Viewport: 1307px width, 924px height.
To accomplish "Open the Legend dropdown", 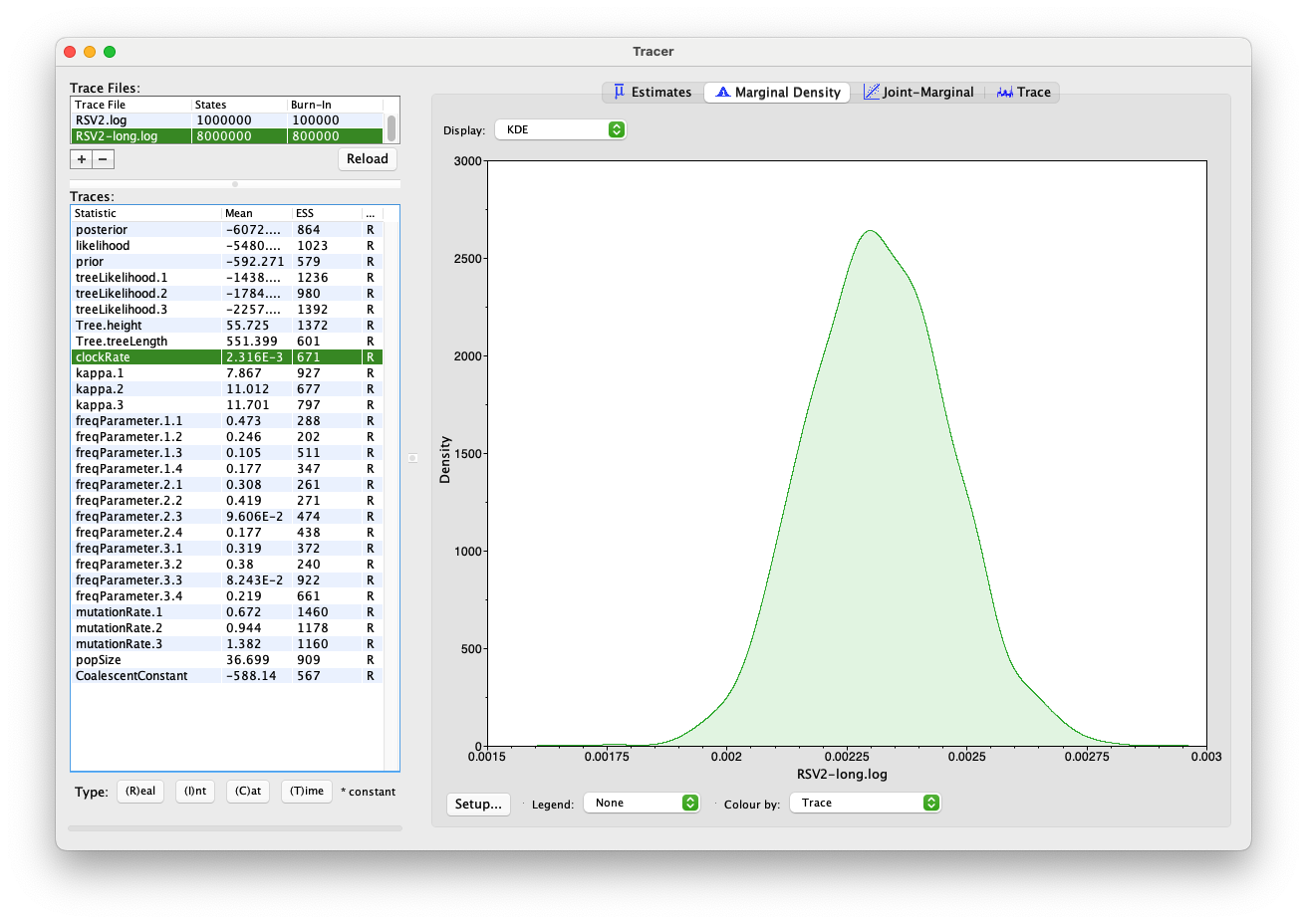I will click(642, 803).
